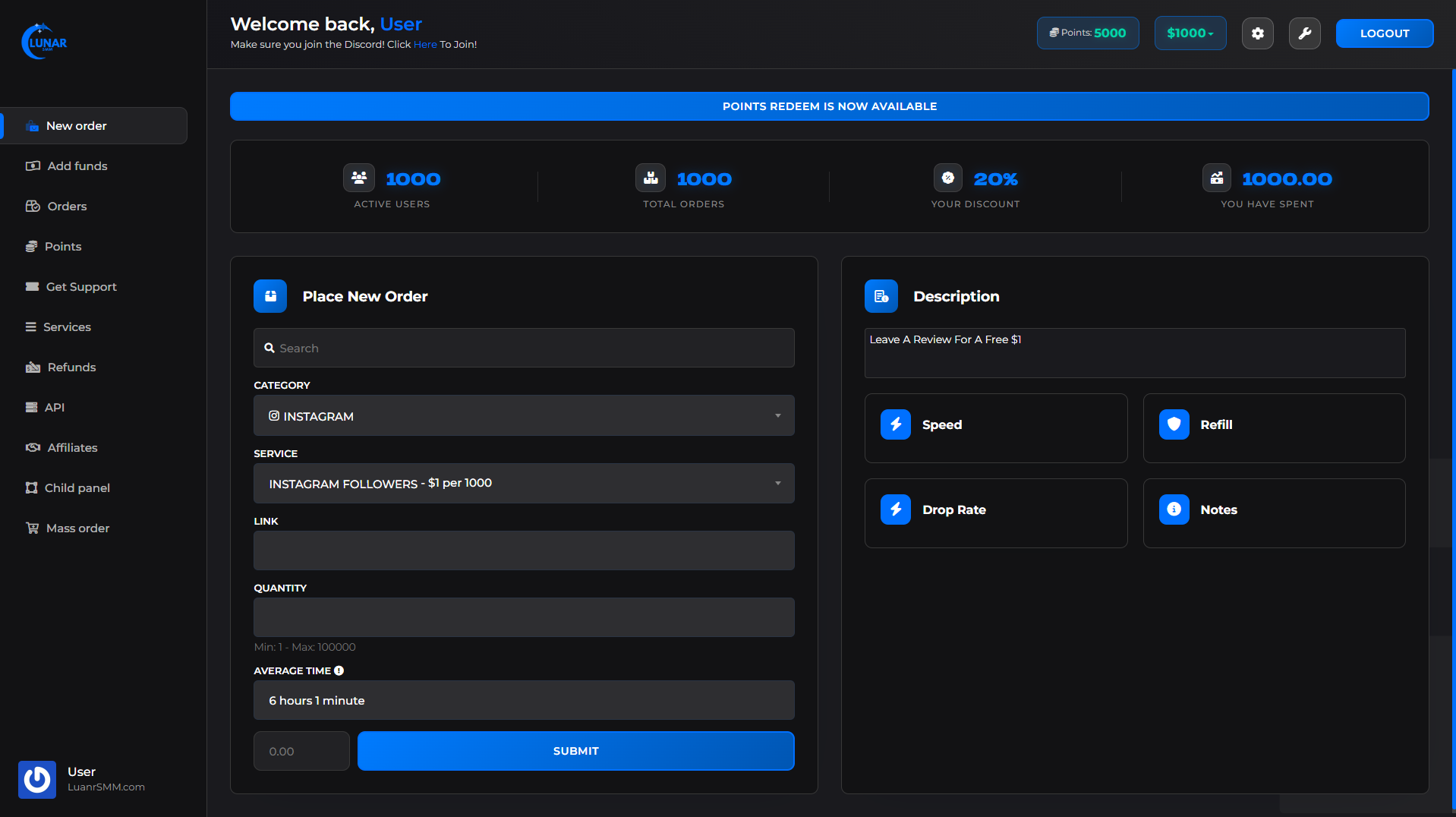The image size is (1456, 817).
Task: Open the wrench tools icon
Action: [1304, 33]
